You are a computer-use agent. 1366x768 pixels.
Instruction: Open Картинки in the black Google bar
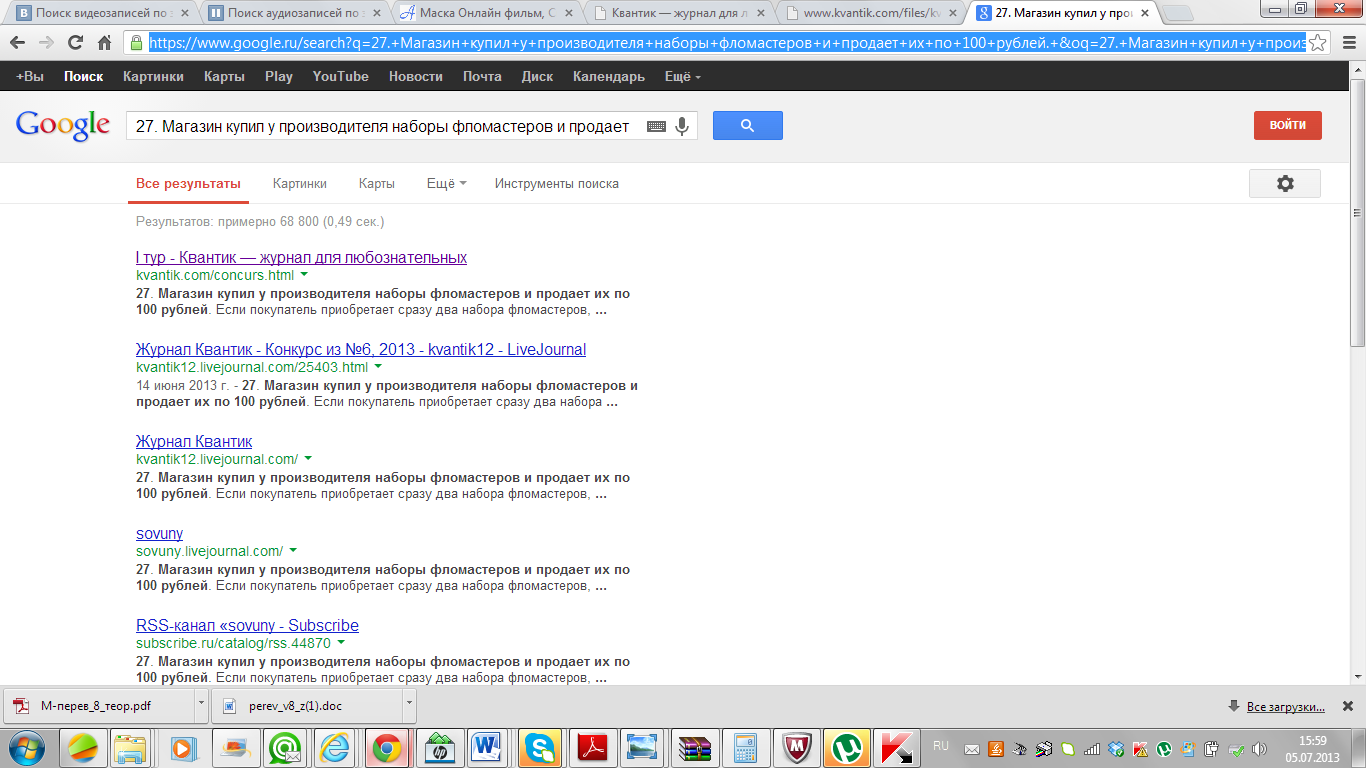pyautogui.click(x=153, y=77)
